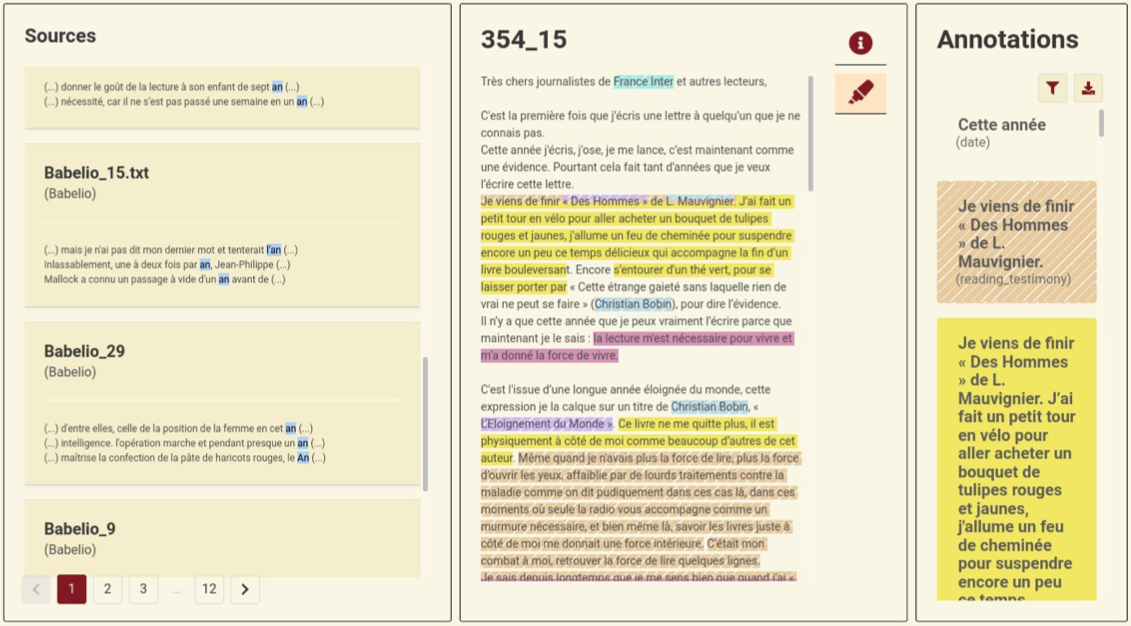
Task: Go to previous sources page
Action: (x=36, y=589)
